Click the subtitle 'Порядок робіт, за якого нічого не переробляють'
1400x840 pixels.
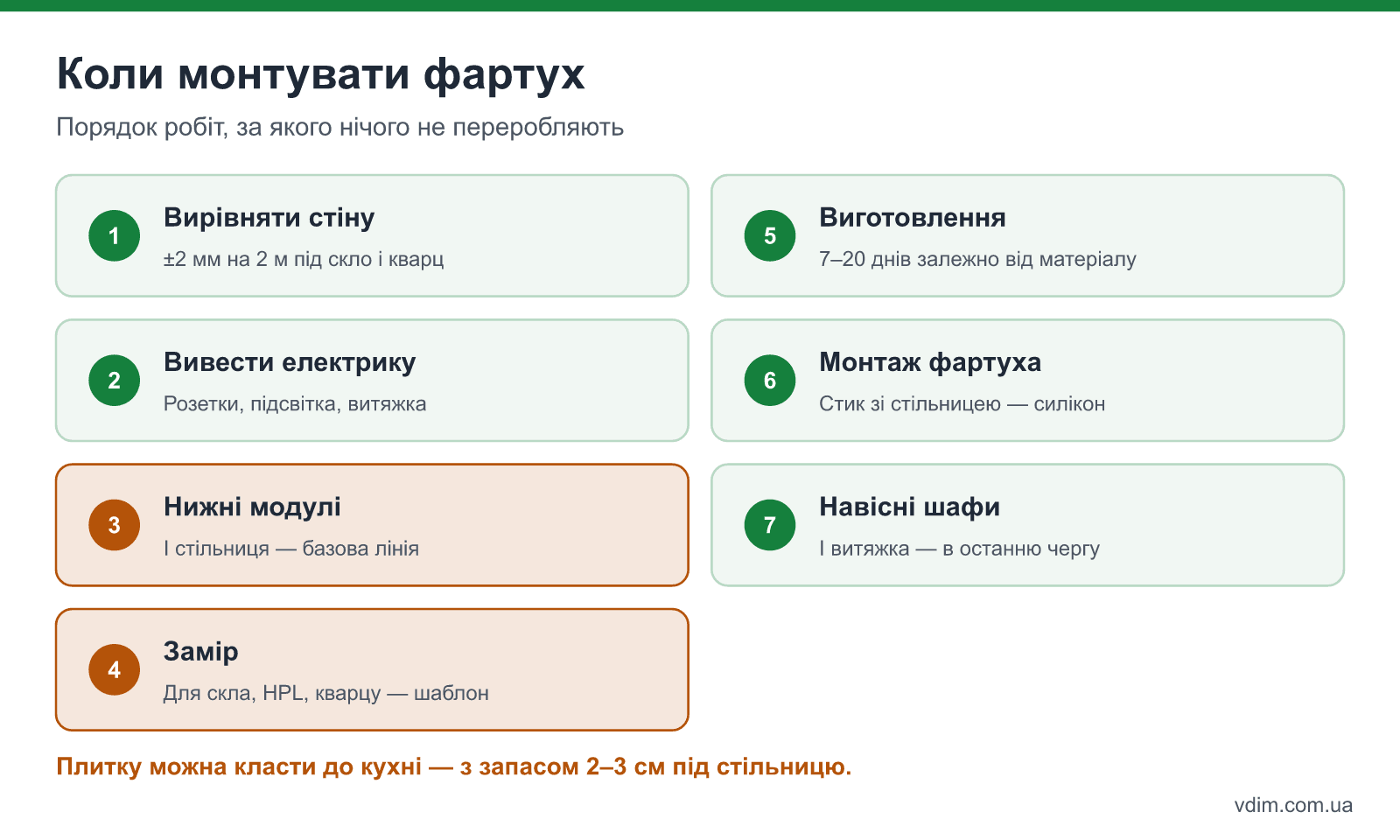click(x=340, y=128)
